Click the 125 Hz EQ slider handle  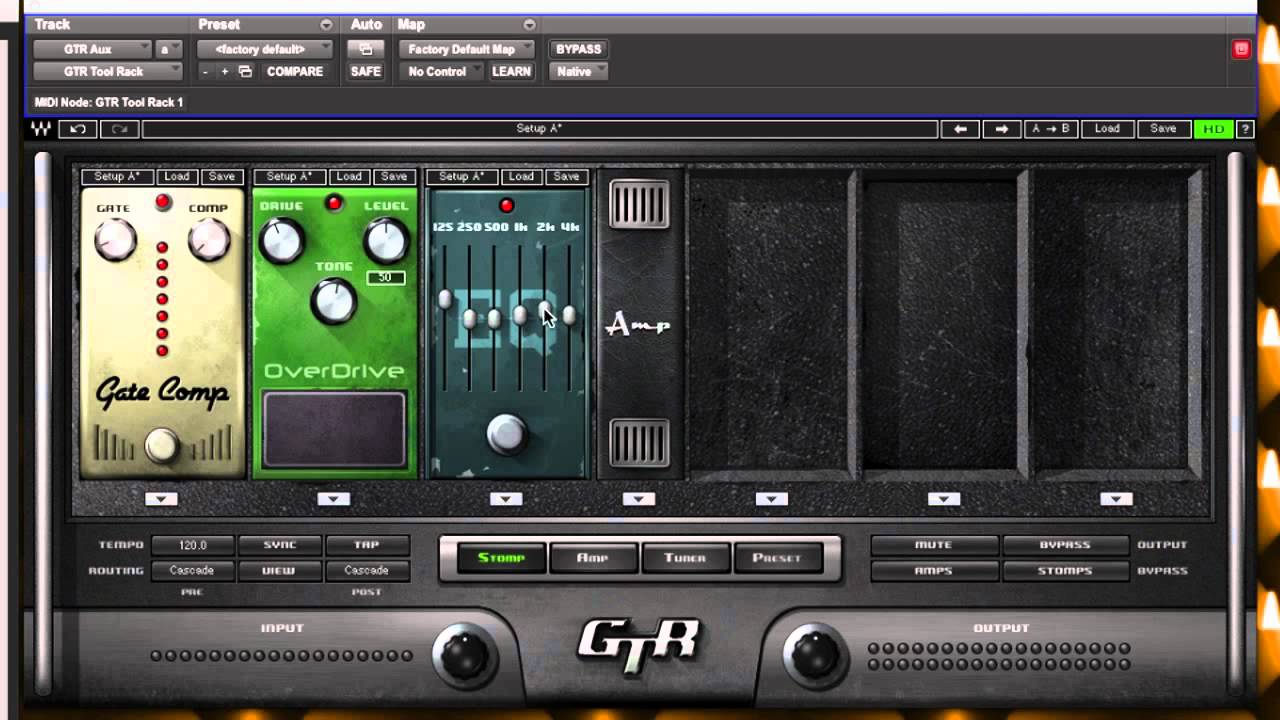tap(445, 299)
